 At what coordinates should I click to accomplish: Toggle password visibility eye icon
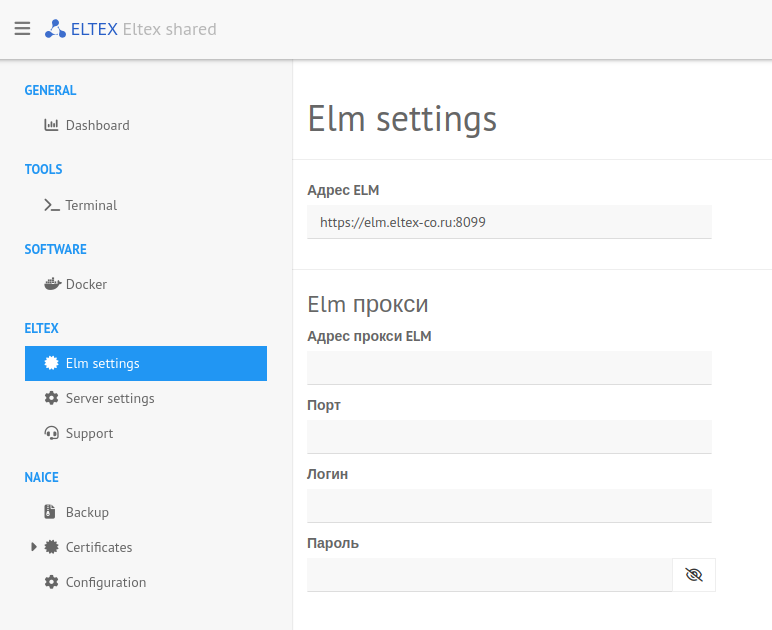[694, 574]
